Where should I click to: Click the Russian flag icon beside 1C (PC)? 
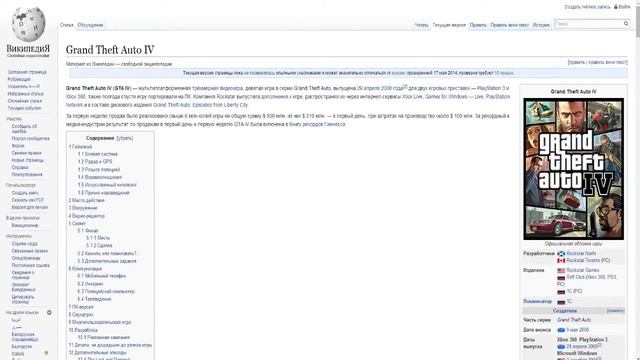(561, 291)
